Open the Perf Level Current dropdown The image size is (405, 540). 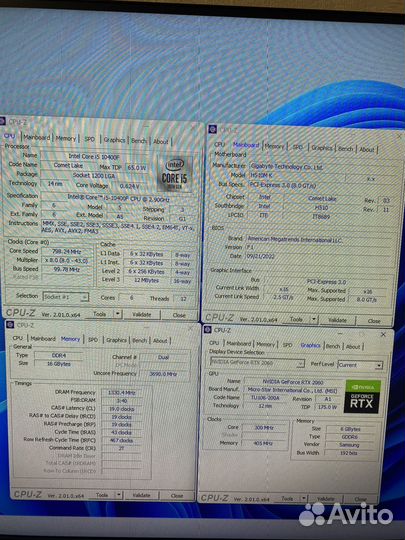tap(360, 365)
